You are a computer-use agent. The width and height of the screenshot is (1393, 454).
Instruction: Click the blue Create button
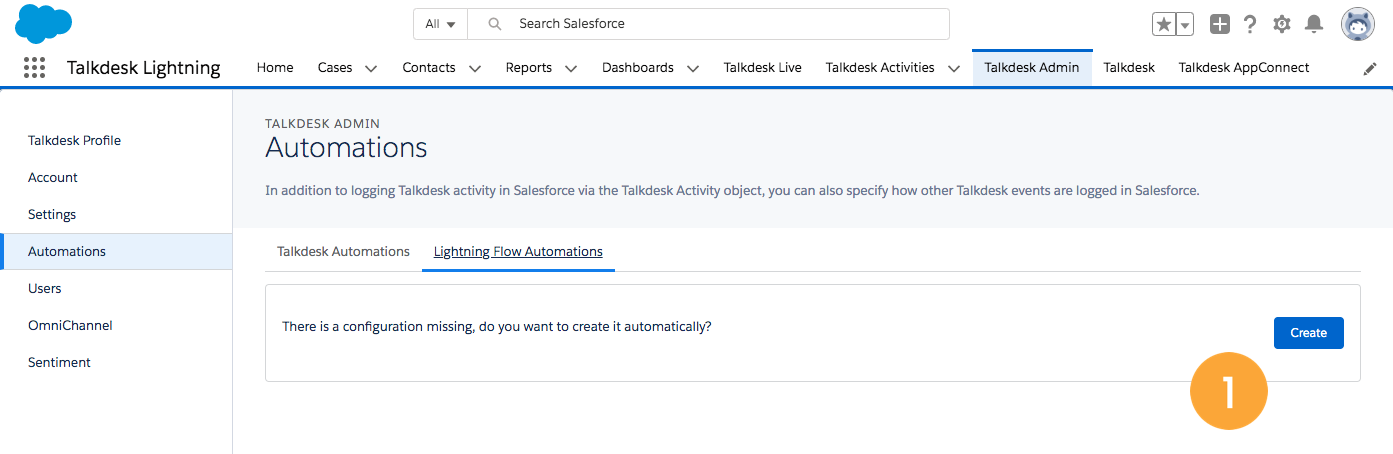click(1308, 333)
